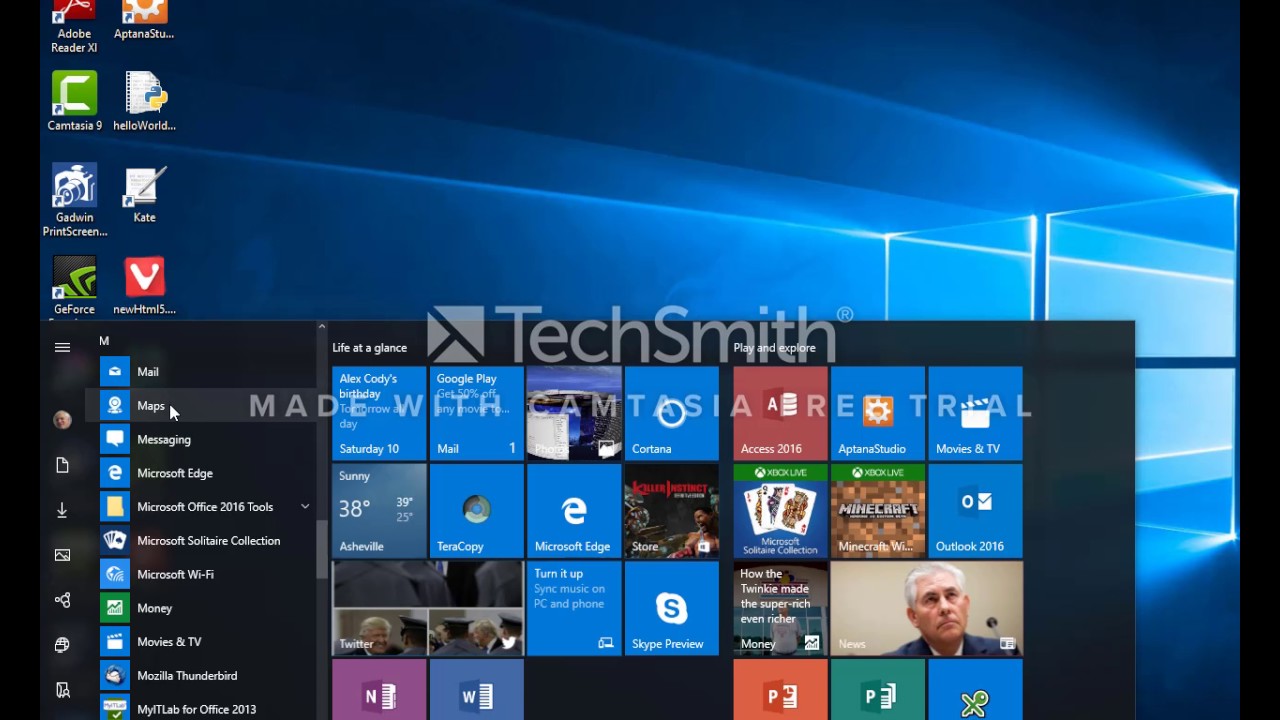Select the Kate desktop icon
Screen dimensions: 1280x720
pyautogui.click(x=144, y=194)
